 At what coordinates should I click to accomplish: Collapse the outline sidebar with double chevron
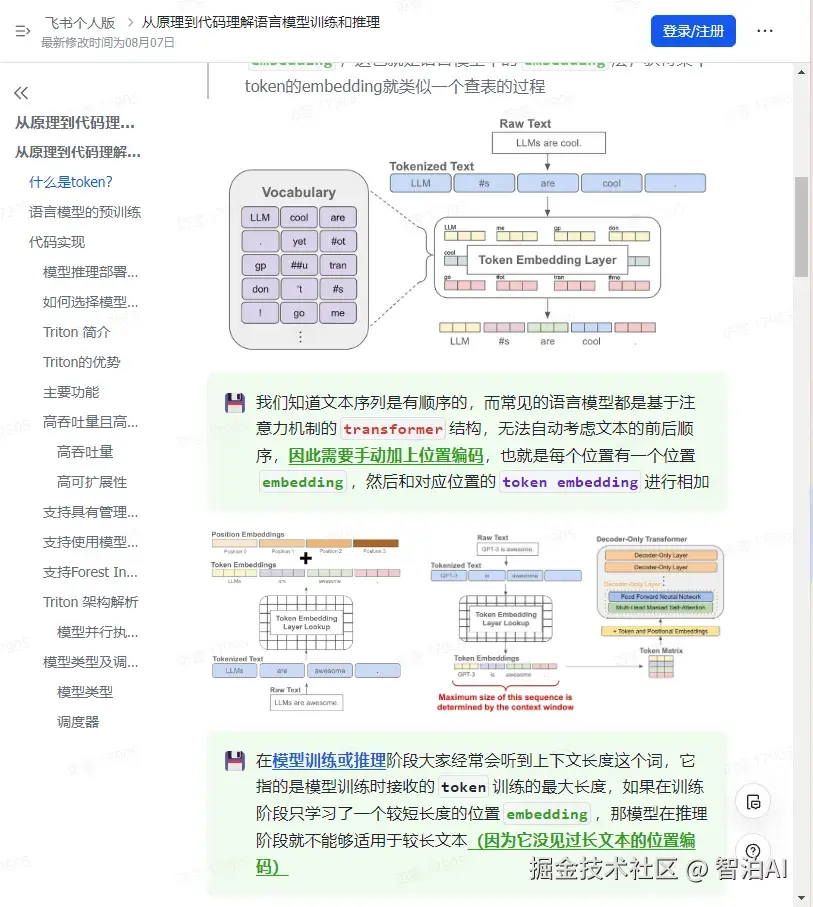coord(21,93)
